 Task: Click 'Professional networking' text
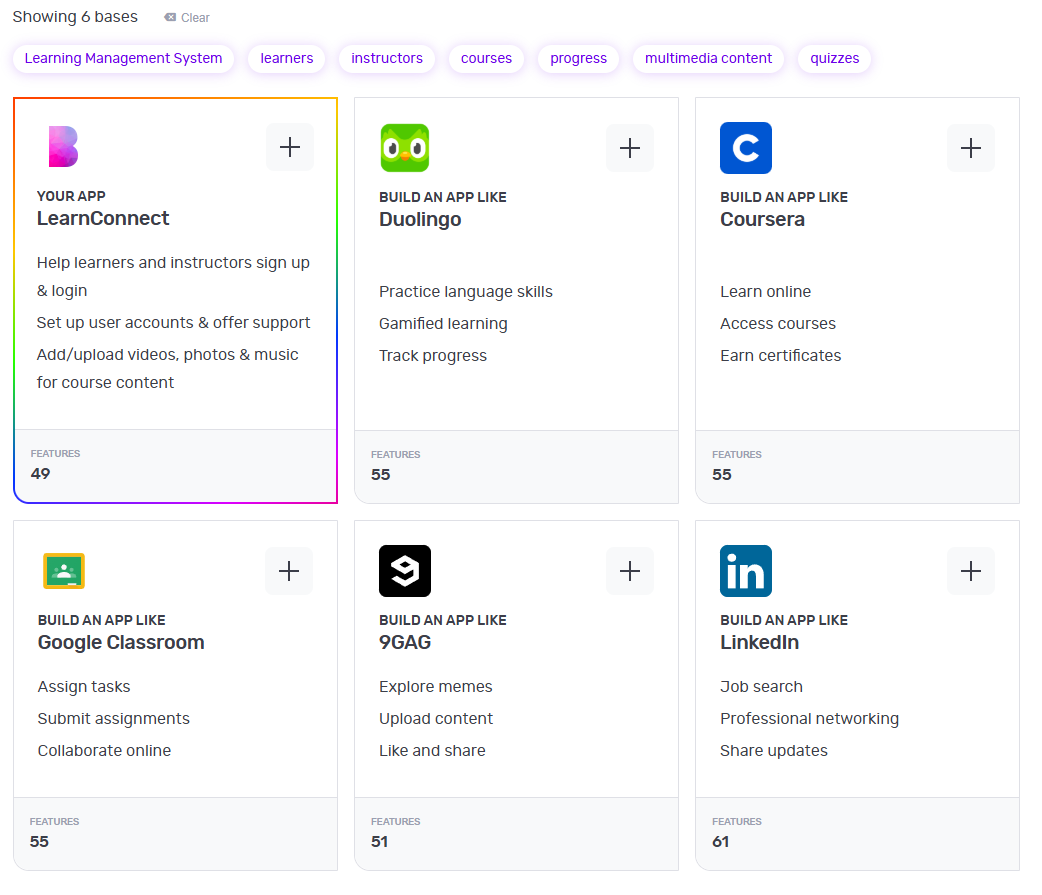(809, 718)
